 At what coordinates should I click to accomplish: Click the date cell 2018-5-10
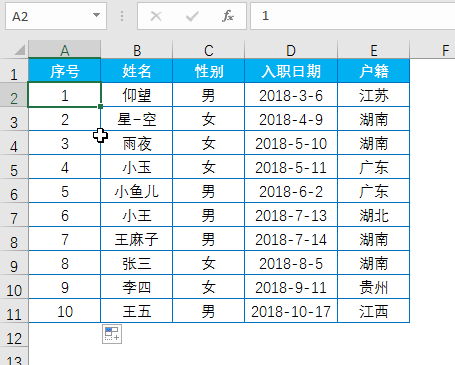(x=291, y=143)
